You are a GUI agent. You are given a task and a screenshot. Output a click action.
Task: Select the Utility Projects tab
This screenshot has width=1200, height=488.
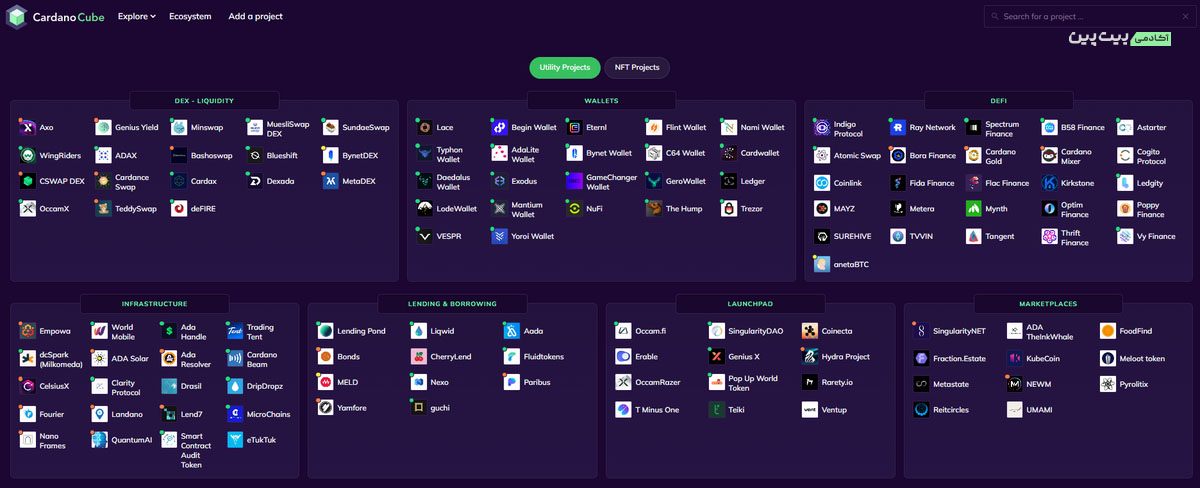565,67
